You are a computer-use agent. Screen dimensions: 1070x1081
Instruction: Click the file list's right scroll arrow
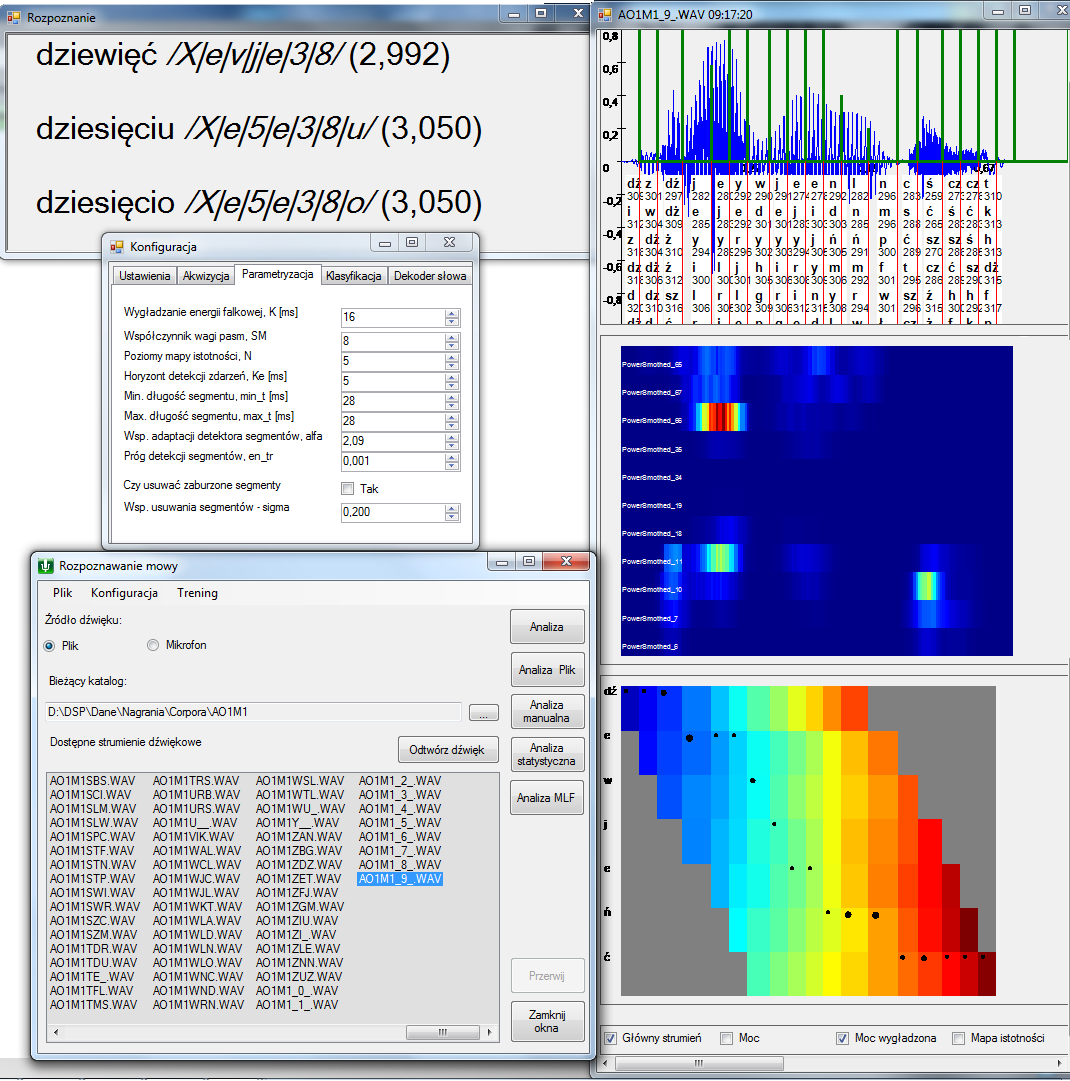pos(489,1032)
